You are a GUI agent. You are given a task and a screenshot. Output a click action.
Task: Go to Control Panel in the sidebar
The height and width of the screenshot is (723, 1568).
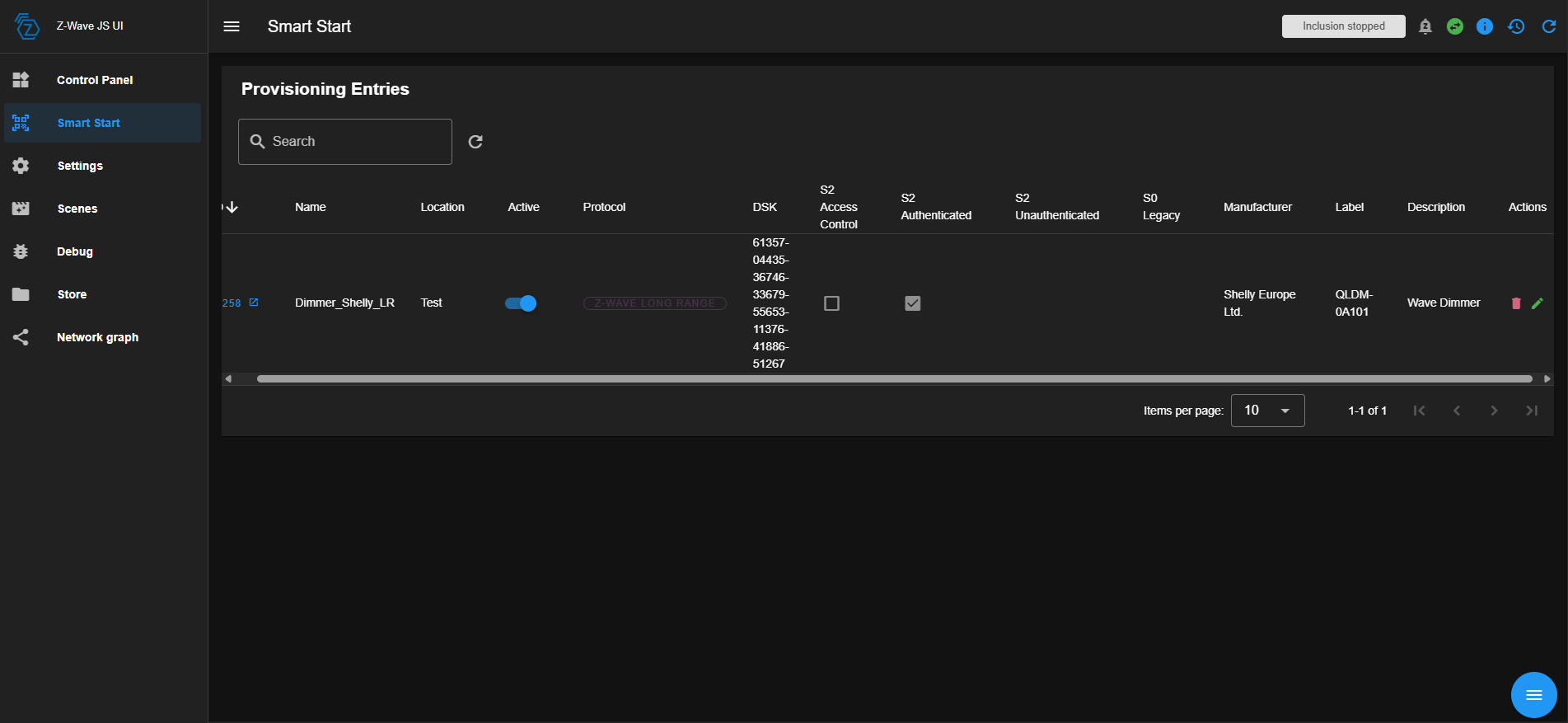point(95,80)
